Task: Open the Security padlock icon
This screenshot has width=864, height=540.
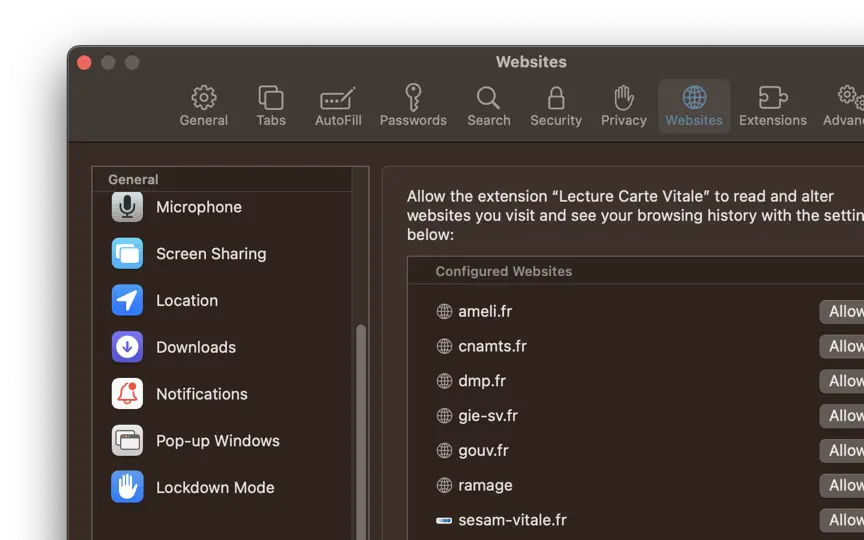Action: coord(556,98)
